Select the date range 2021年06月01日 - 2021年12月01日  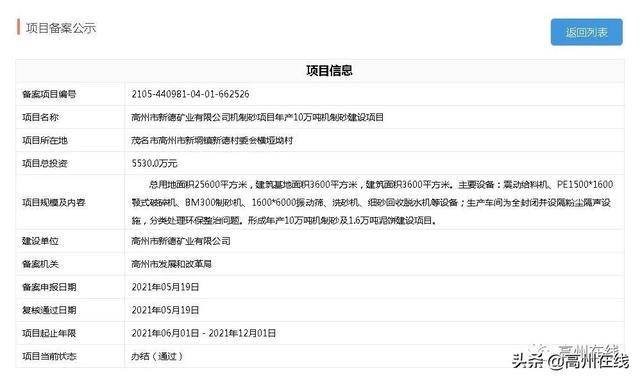[x=204, y=333]
